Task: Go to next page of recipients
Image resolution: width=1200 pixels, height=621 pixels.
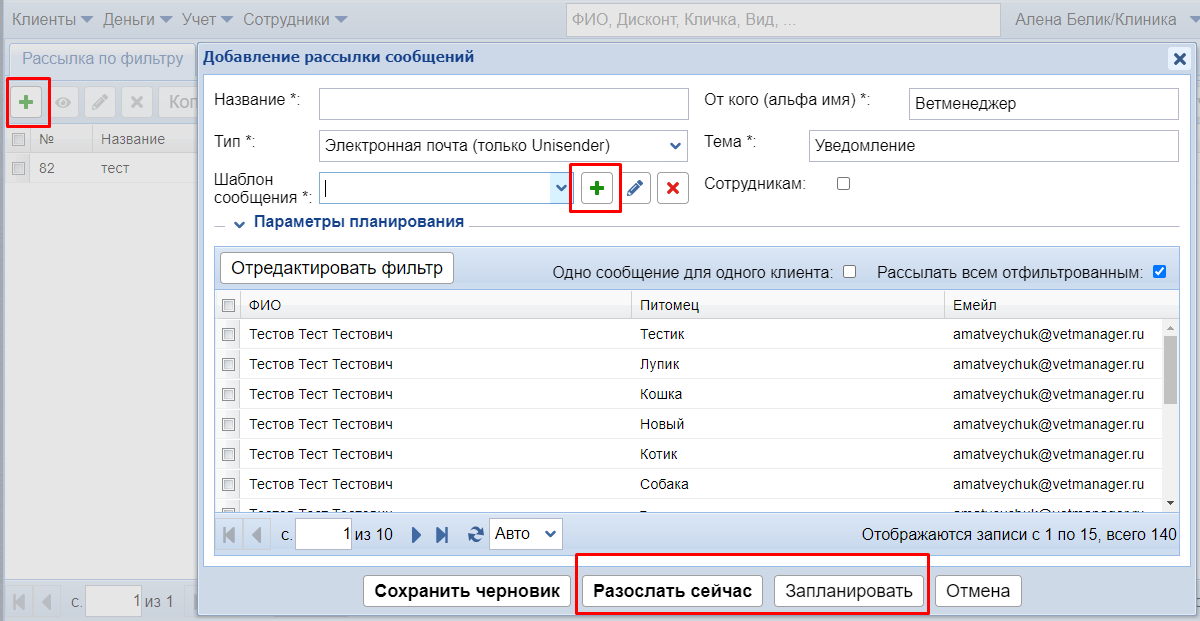Action: 417,535
